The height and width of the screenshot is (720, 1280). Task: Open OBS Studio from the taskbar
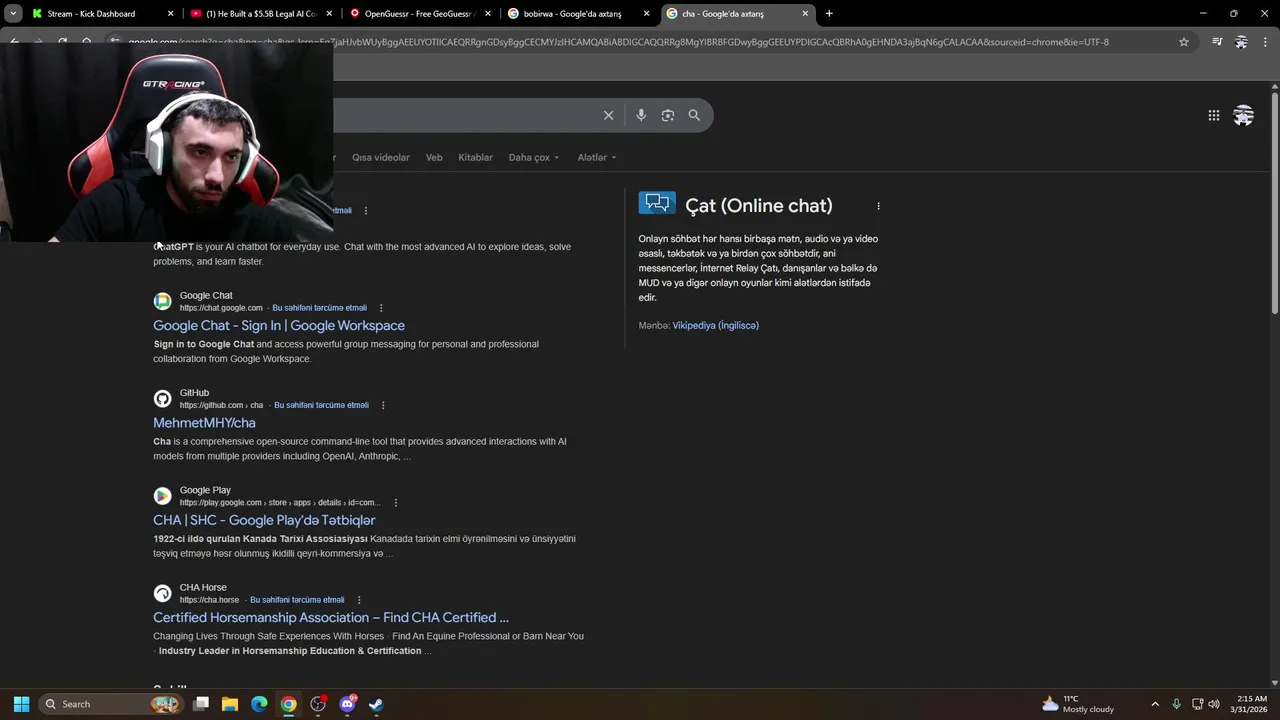click(318, 704)
